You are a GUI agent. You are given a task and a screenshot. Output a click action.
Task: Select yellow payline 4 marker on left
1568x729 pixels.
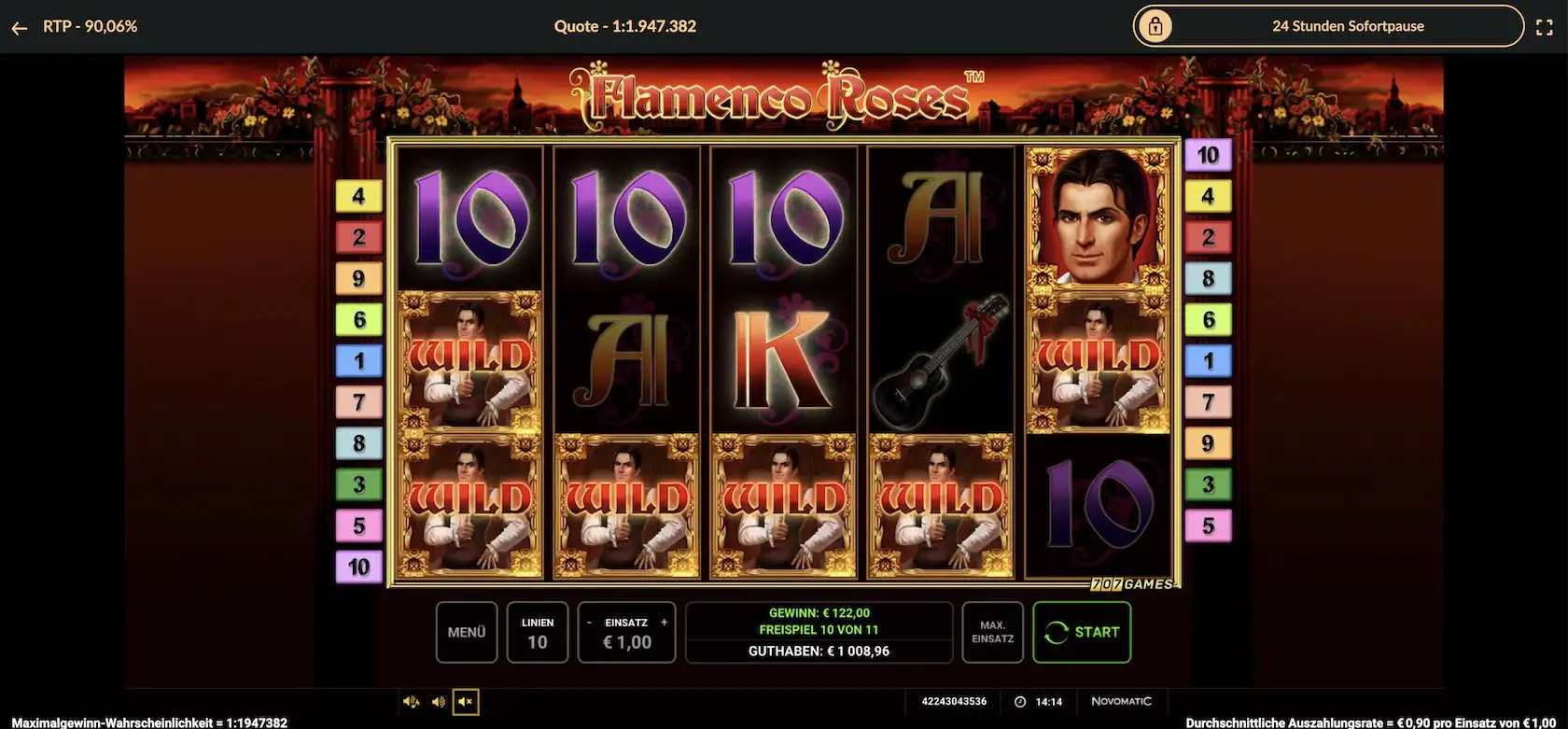pos(358,196)
